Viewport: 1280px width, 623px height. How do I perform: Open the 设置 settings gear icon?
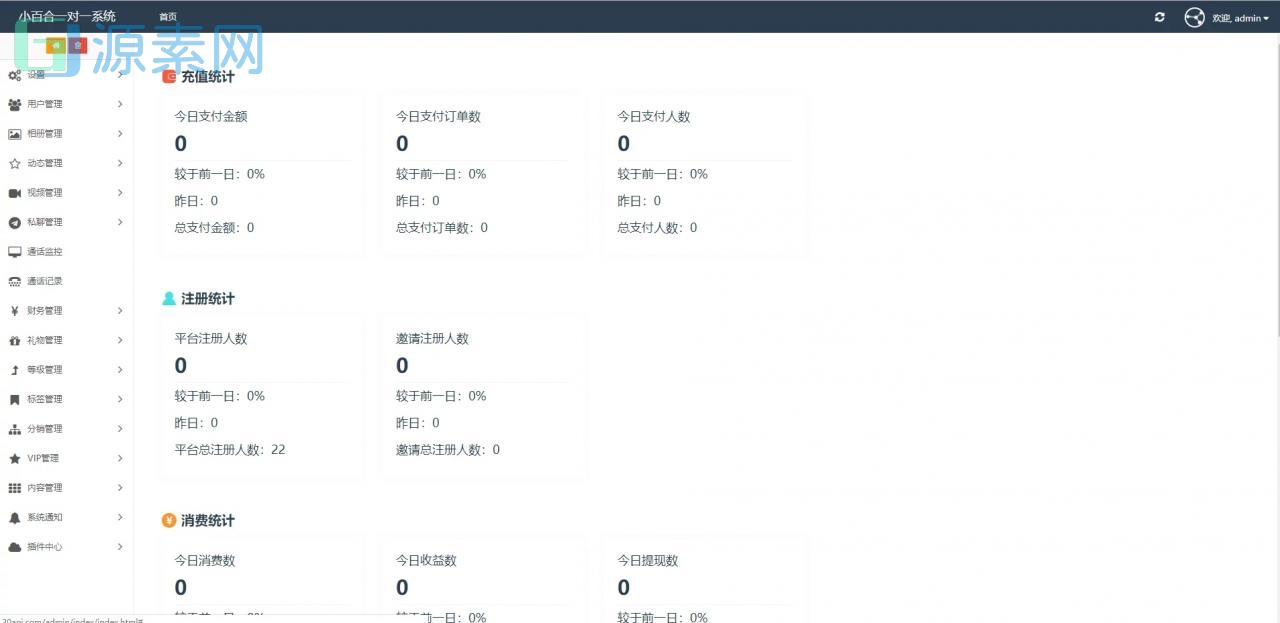pos(12,74)
